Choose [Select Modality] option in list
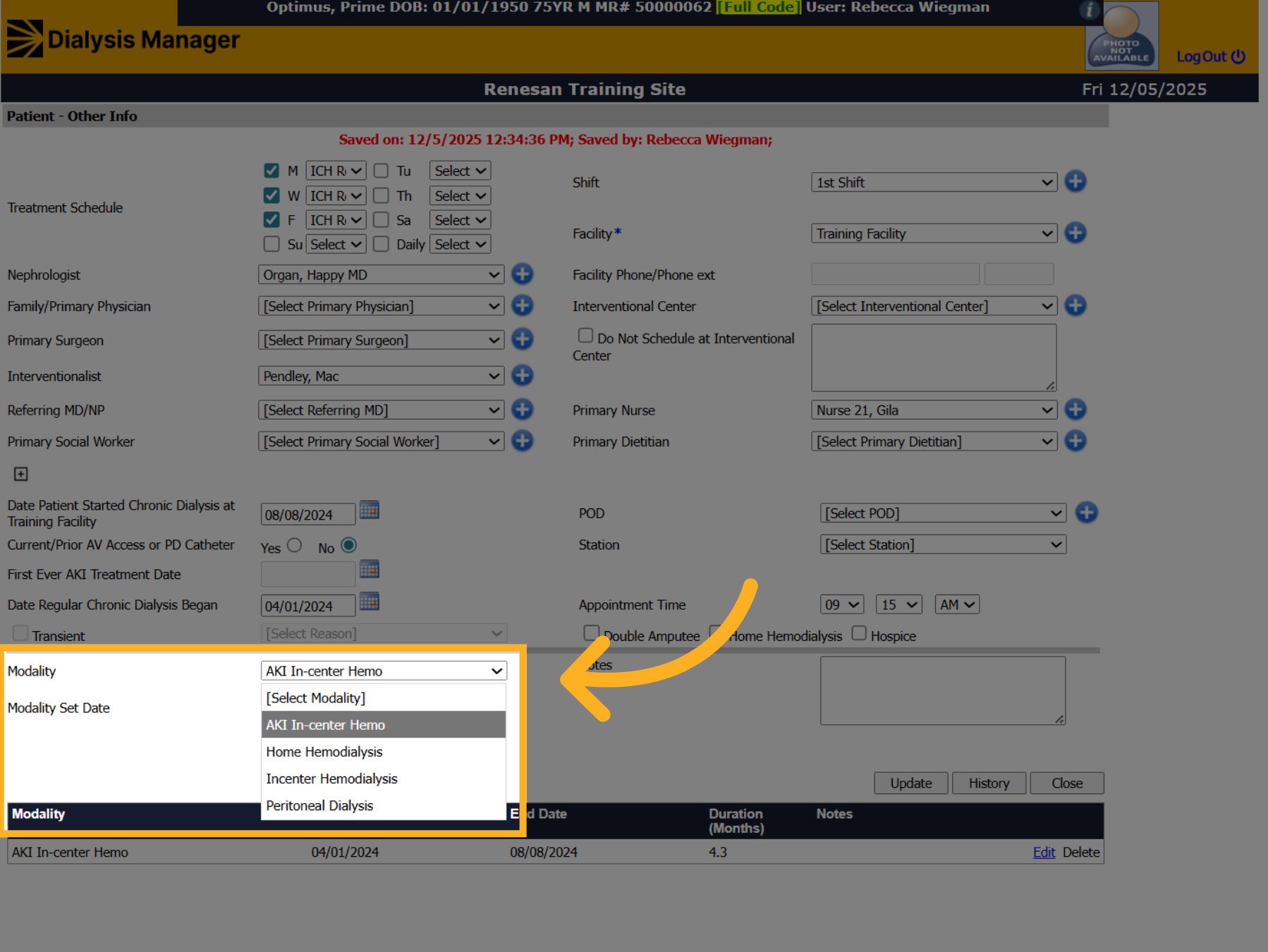 point(384,698)
